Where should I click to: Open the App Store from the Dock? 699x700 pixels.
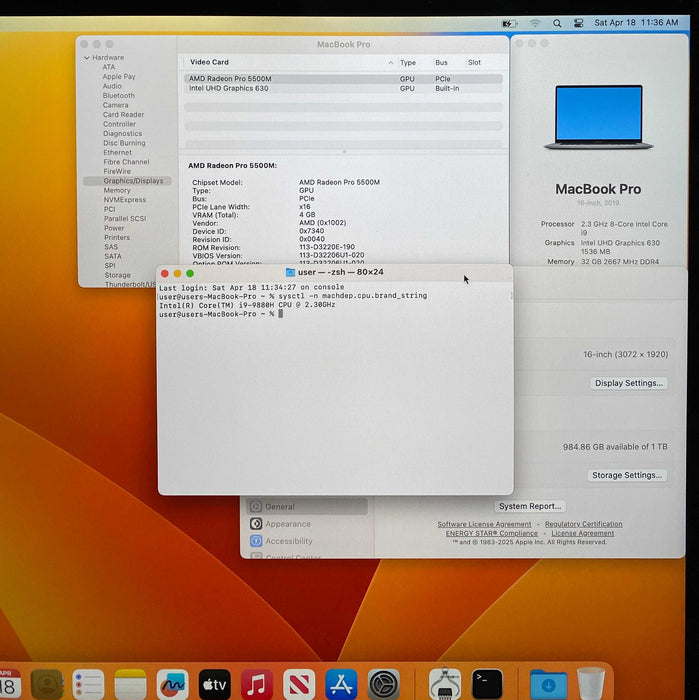click(341, 684)
